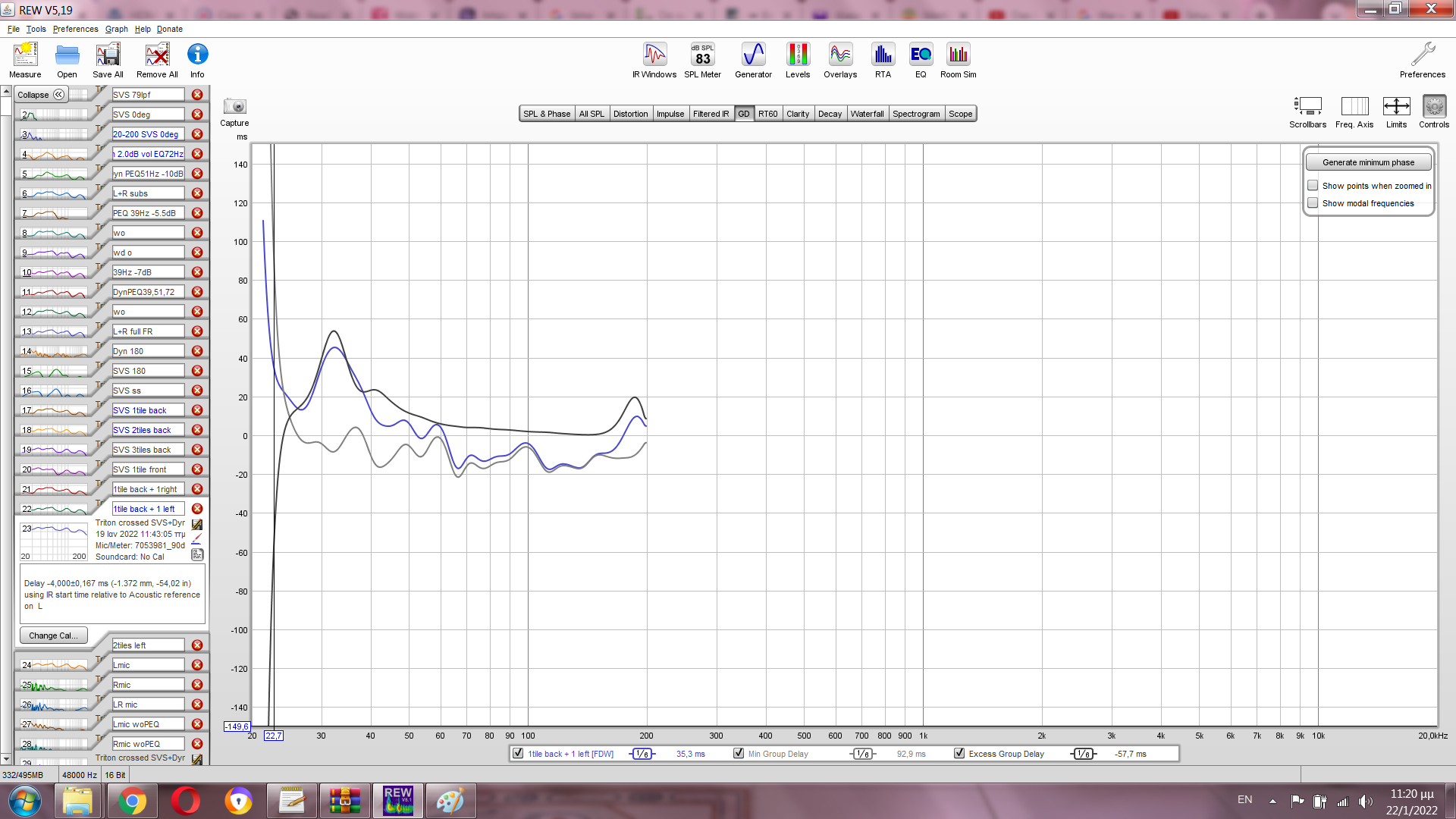Uncheck the Excess Group Delay trace
This screenshot has height=819, width=1456.
(x=959, y=754)
